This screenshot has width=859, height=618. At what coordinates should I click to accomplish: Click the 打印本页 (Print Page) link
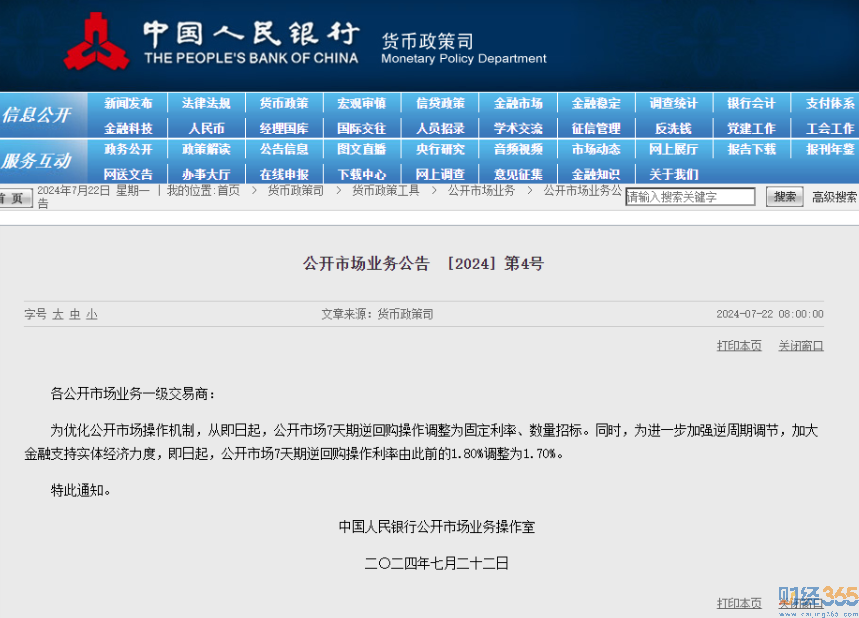[x=739, y=345]
